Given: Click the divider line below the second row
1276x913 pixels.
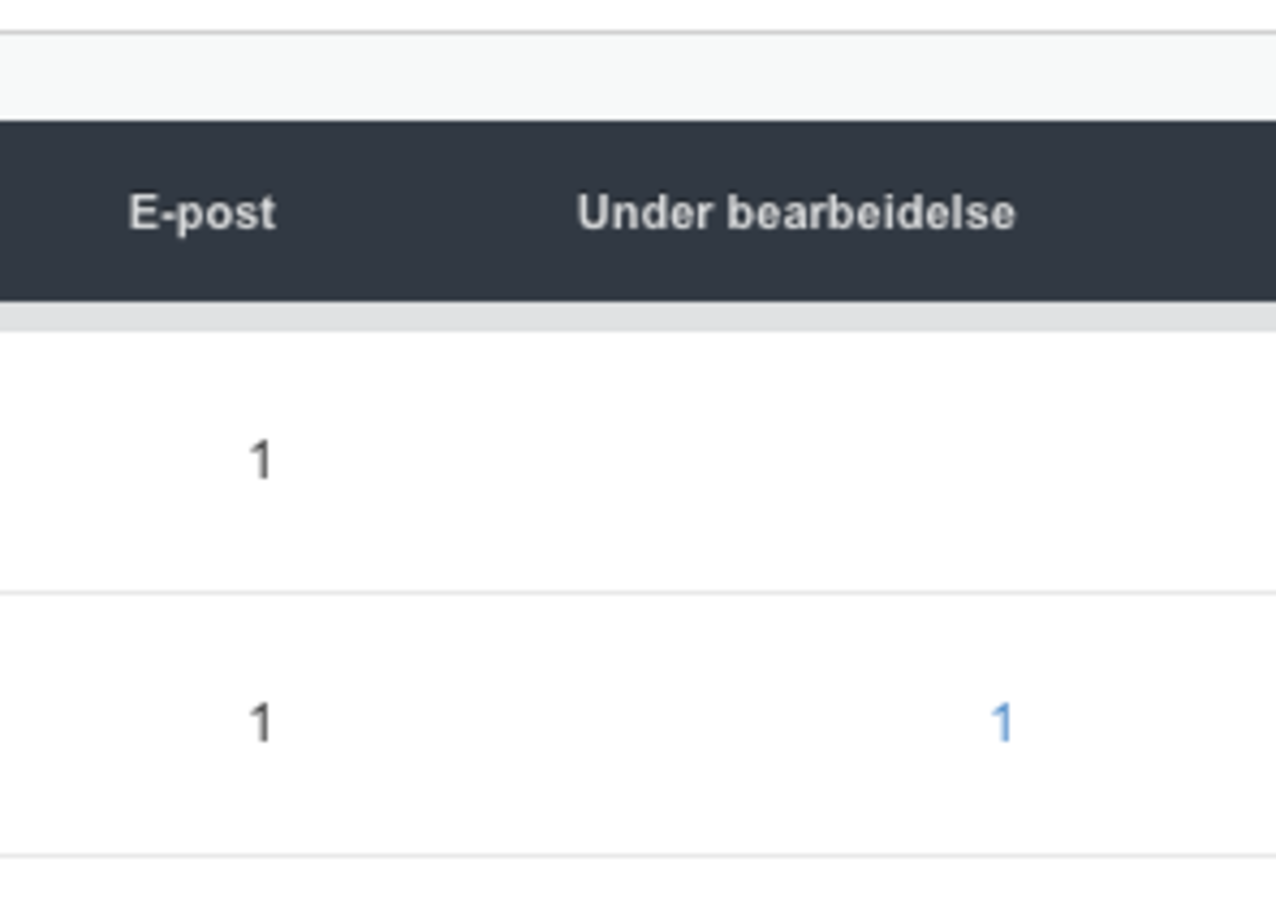Looking at the screenshot, I should (638, 855).
